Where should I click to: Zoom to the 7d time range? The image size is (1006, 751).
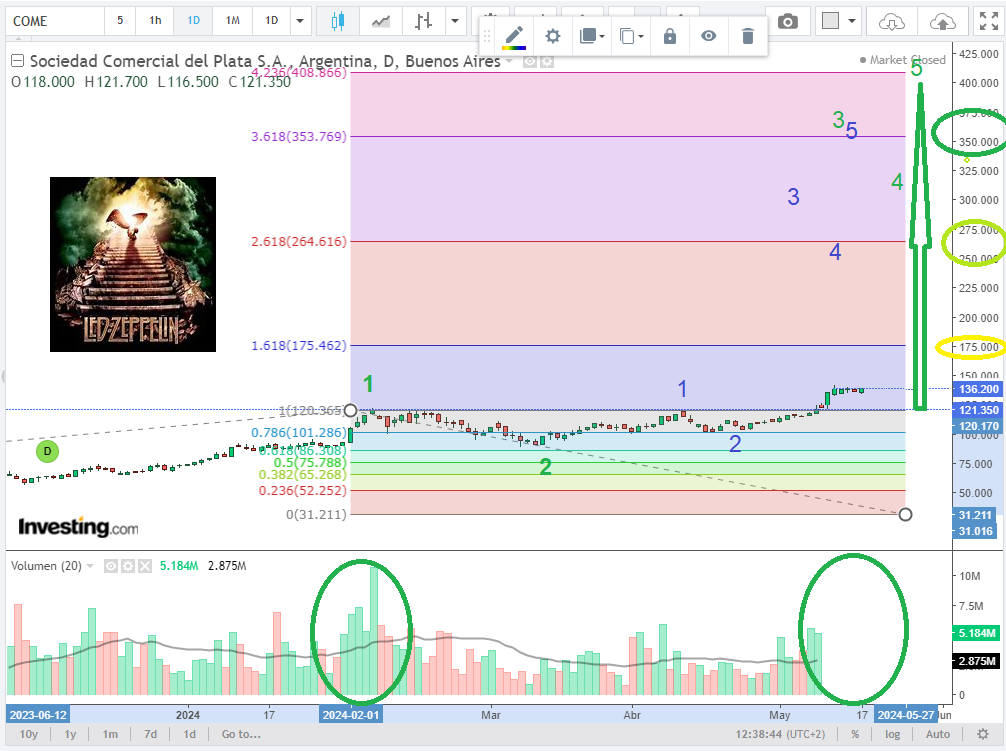[x=151, y=734]
